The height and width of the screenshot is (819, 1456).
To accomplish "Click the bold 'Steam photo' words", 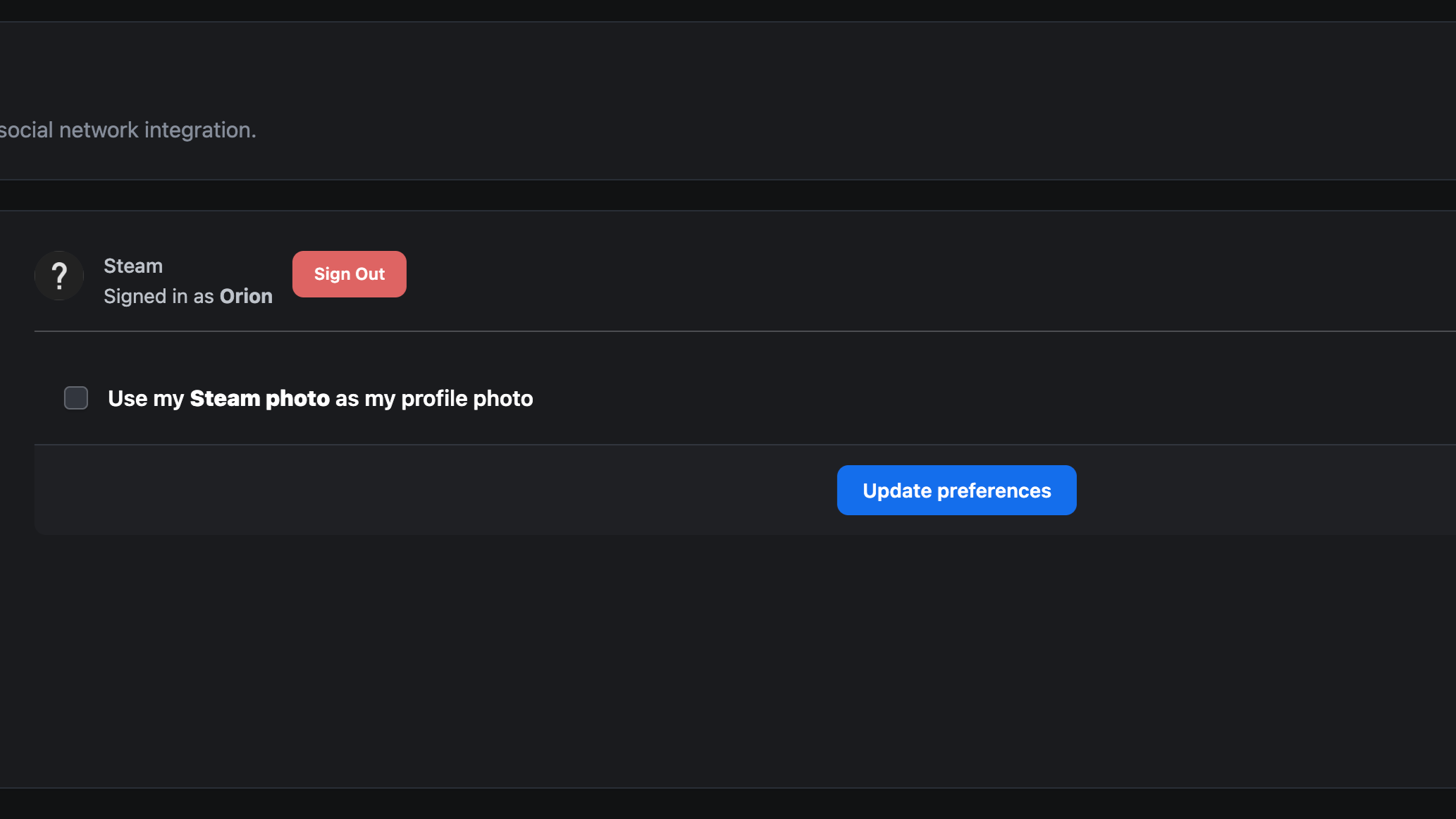I will 260,398.
